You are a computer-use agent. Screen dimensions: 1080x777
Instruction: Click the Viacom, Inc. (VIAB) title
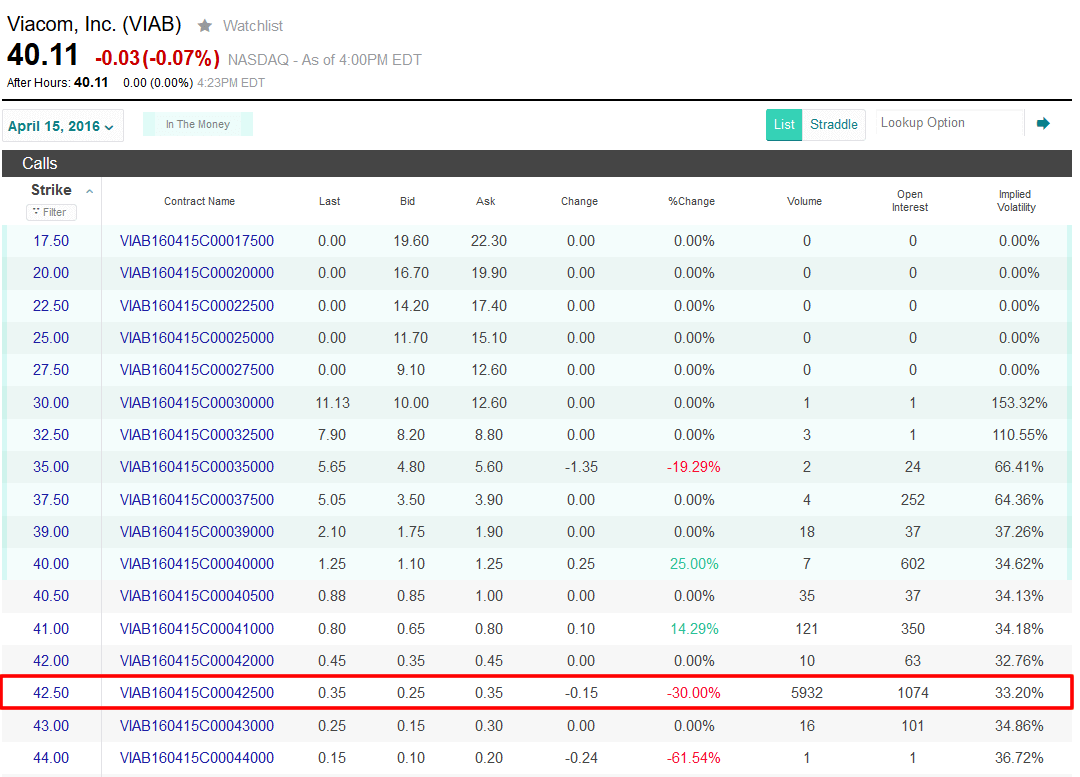(94, 24)
